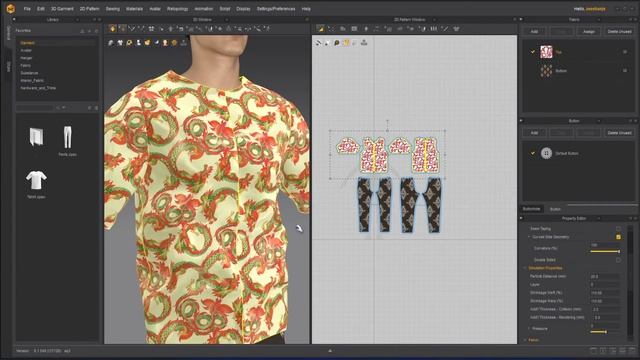The width and height of the screenshot is (640, 360).
Task: Click the rectangle tool icon in the 2D toolbar
Action: [354, 29]
